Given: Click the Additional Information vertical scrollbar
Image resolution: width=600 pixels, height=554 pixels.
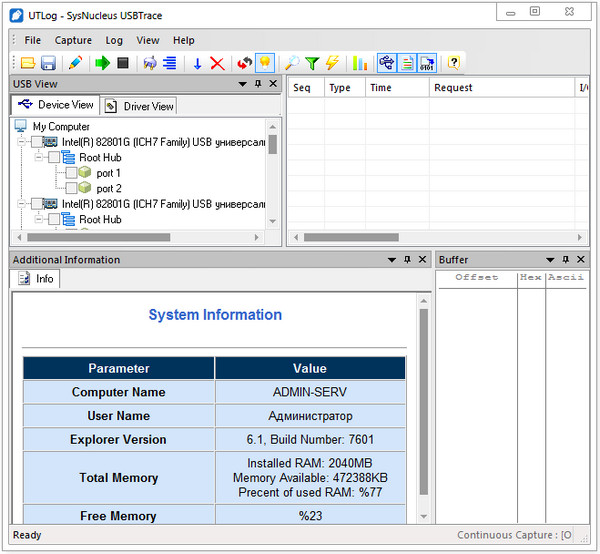Looking at the screenshot, I should pyautogui.click(x=423, y=400).
